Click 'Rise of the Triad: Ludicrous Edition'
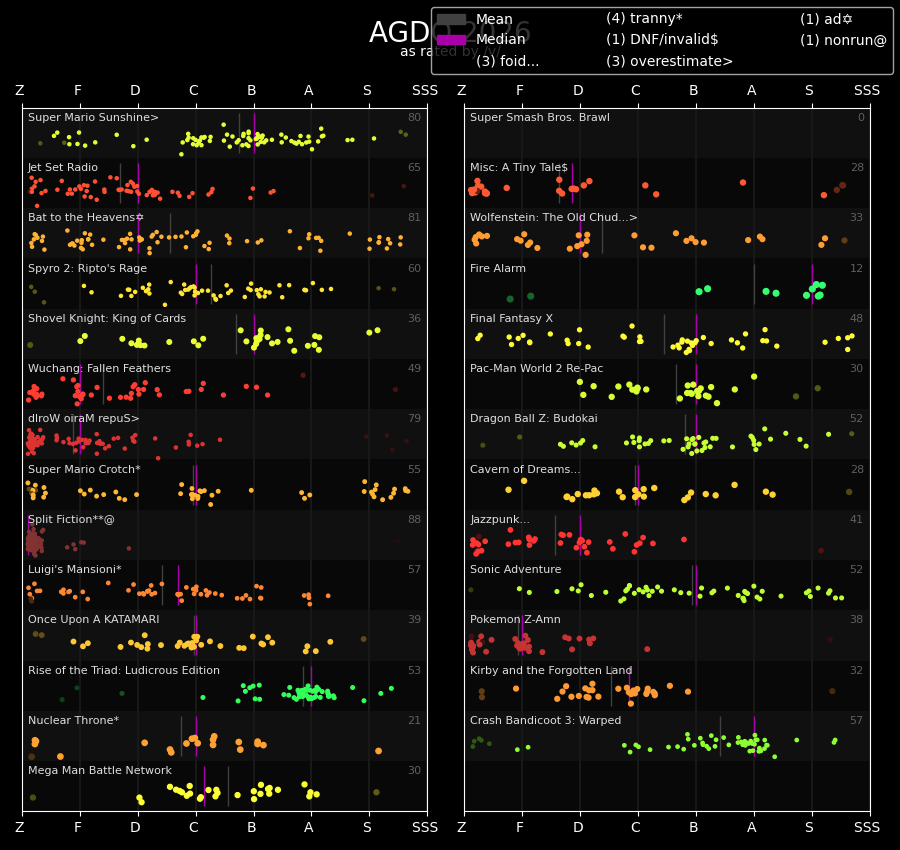 coord(124,670)
